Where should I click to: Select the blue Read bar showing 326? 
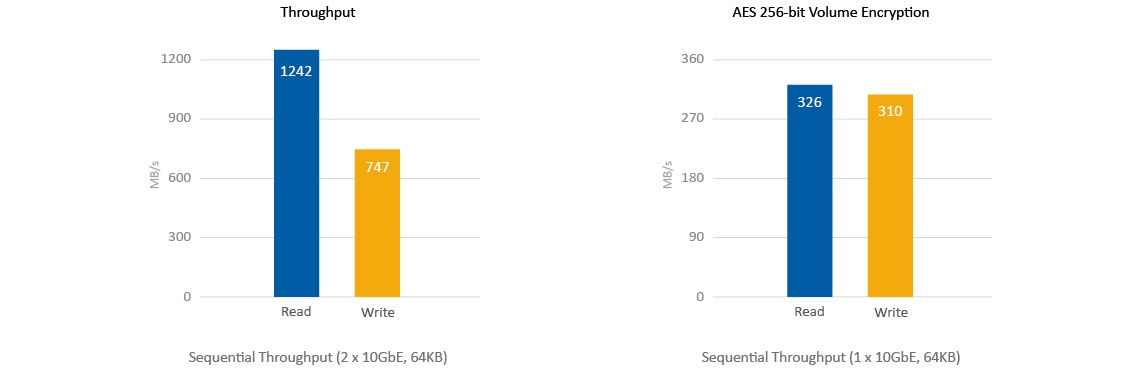point(809,191)
